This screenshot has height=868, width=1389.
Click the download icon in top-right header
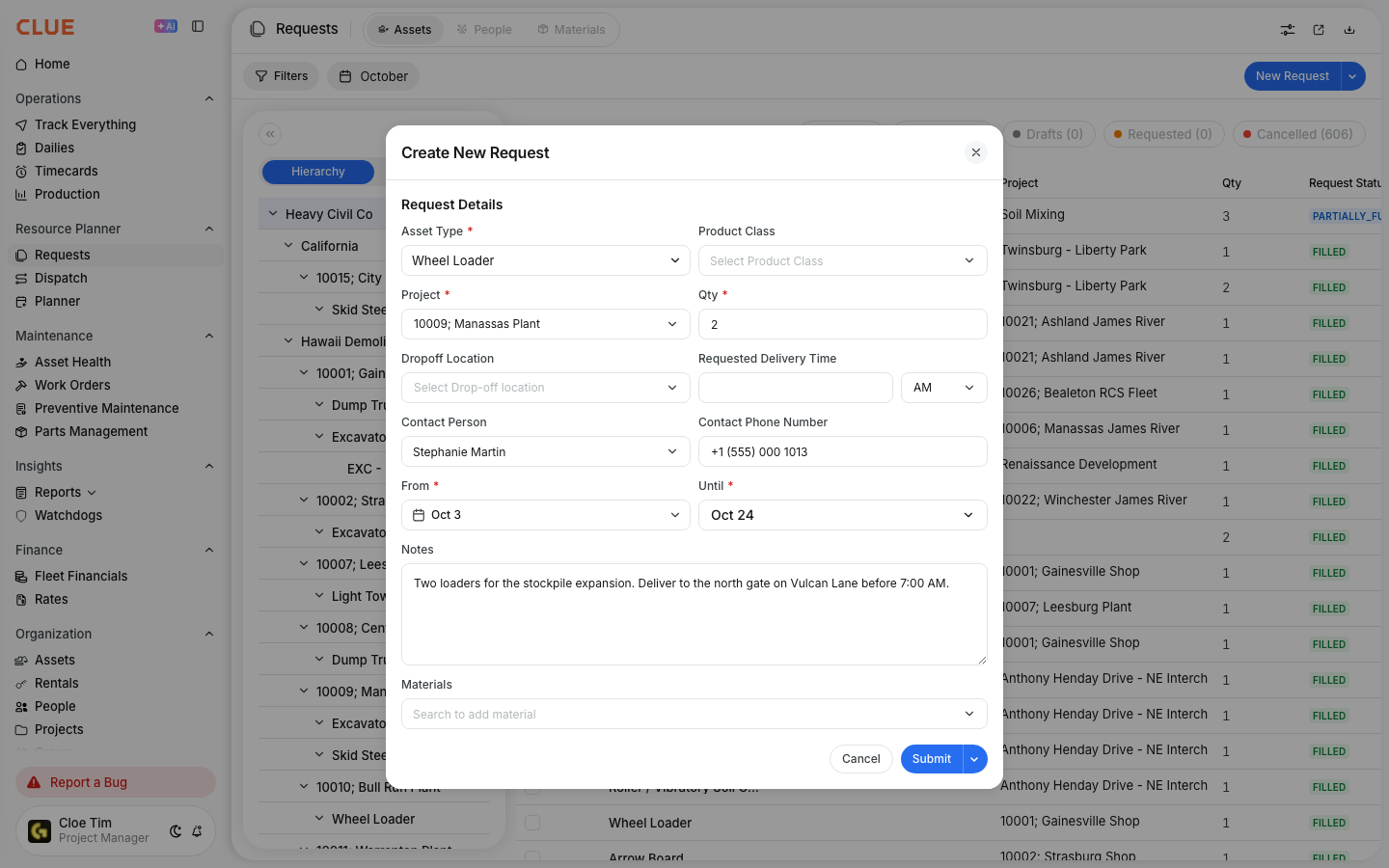[1349, 30]
